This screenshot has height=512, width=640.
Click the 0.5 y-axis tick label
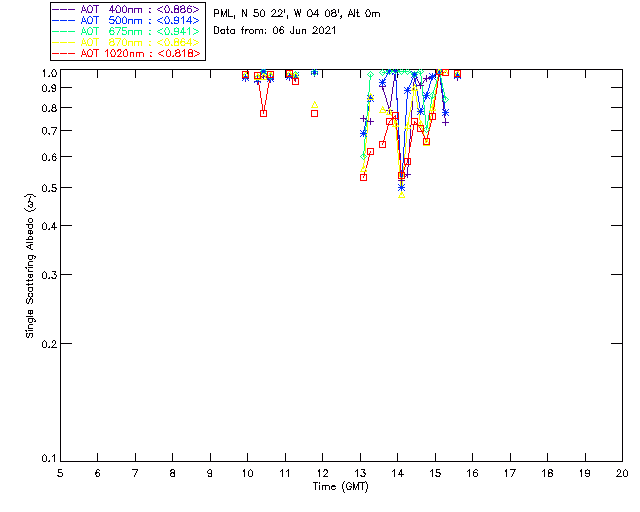pyautogui.click(x=49, y=188)
